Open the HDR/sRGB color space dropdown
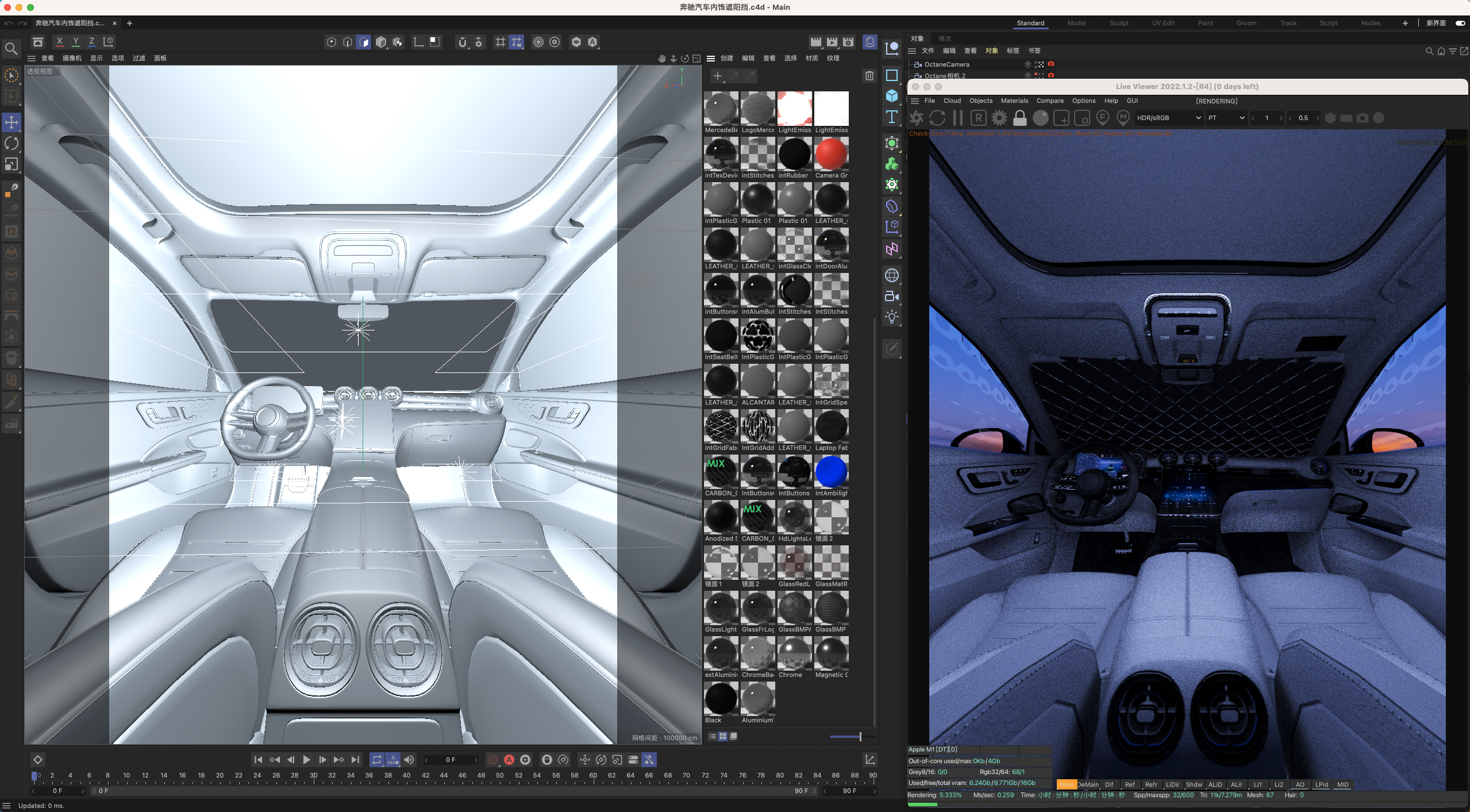This screenshot has width=1470, height=812. [x=1168, y=118]
